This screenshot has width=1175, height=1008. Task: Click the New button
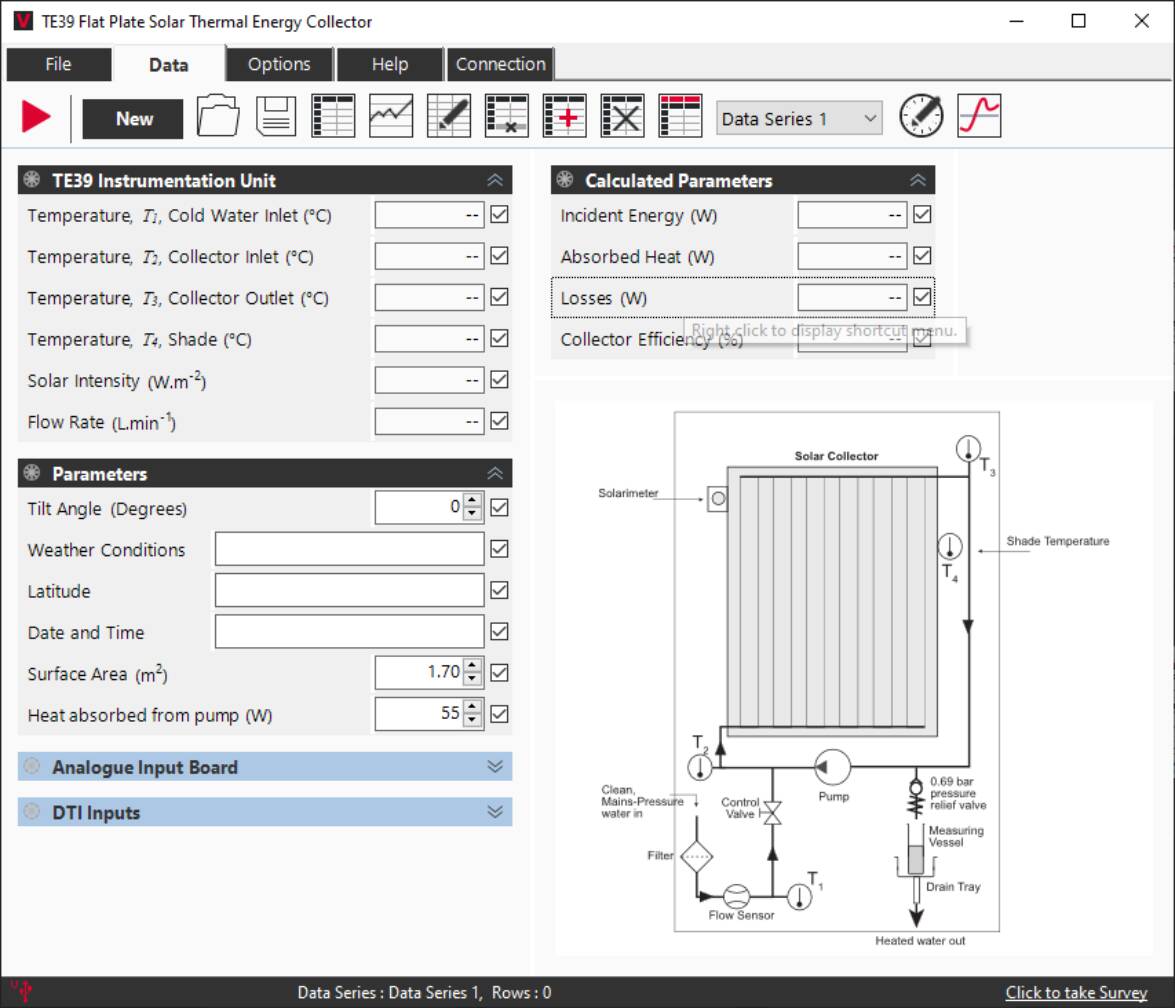[x=133, y=119]
